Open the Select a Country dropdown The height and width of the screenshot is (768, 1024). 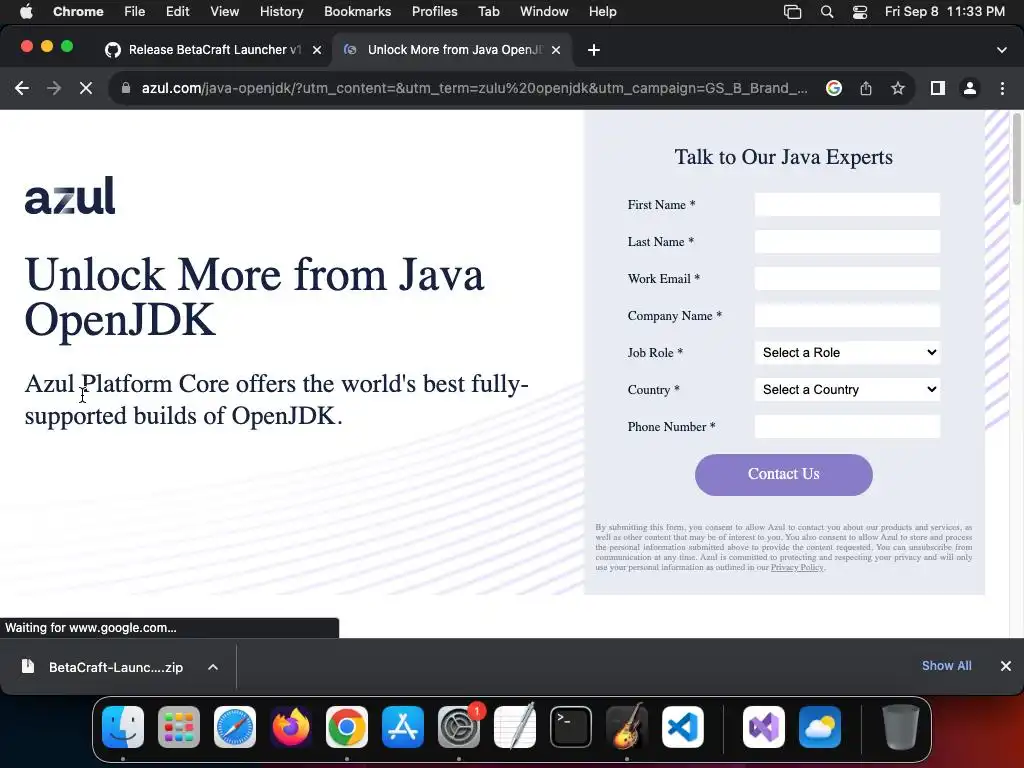[847, 390]
